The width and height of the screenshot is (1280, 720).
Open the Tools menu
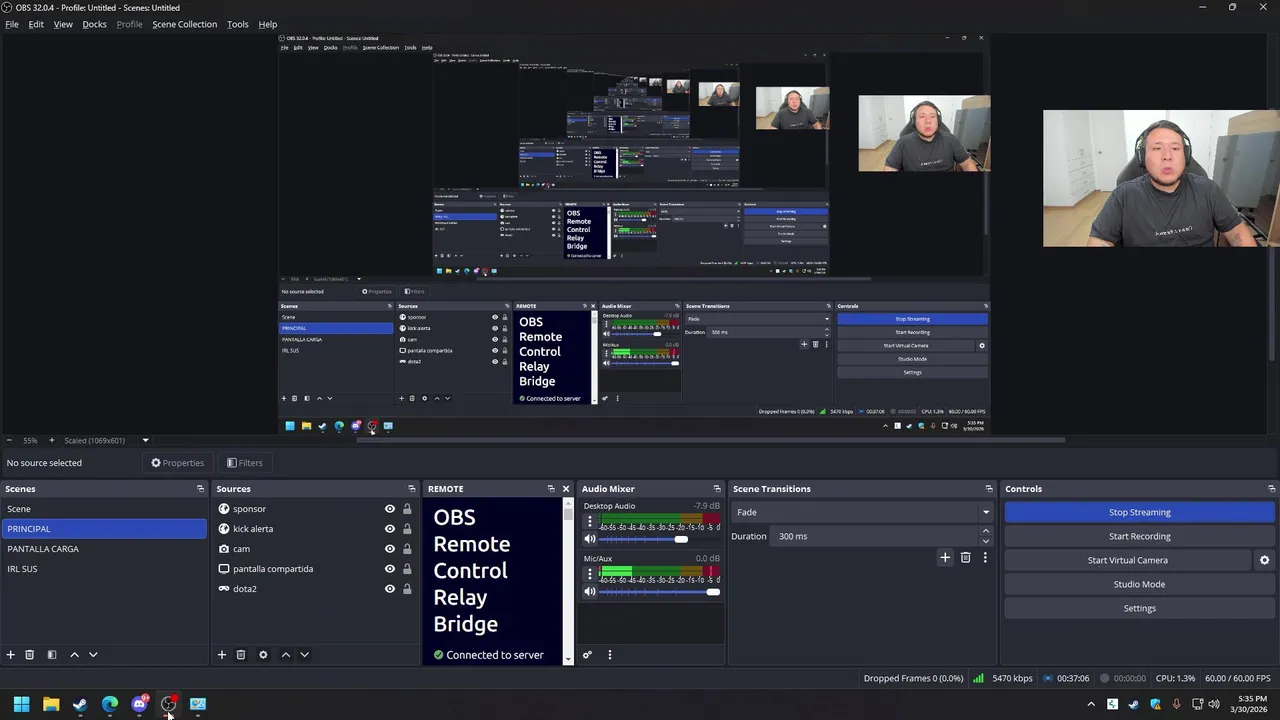[x=237, y=24]
